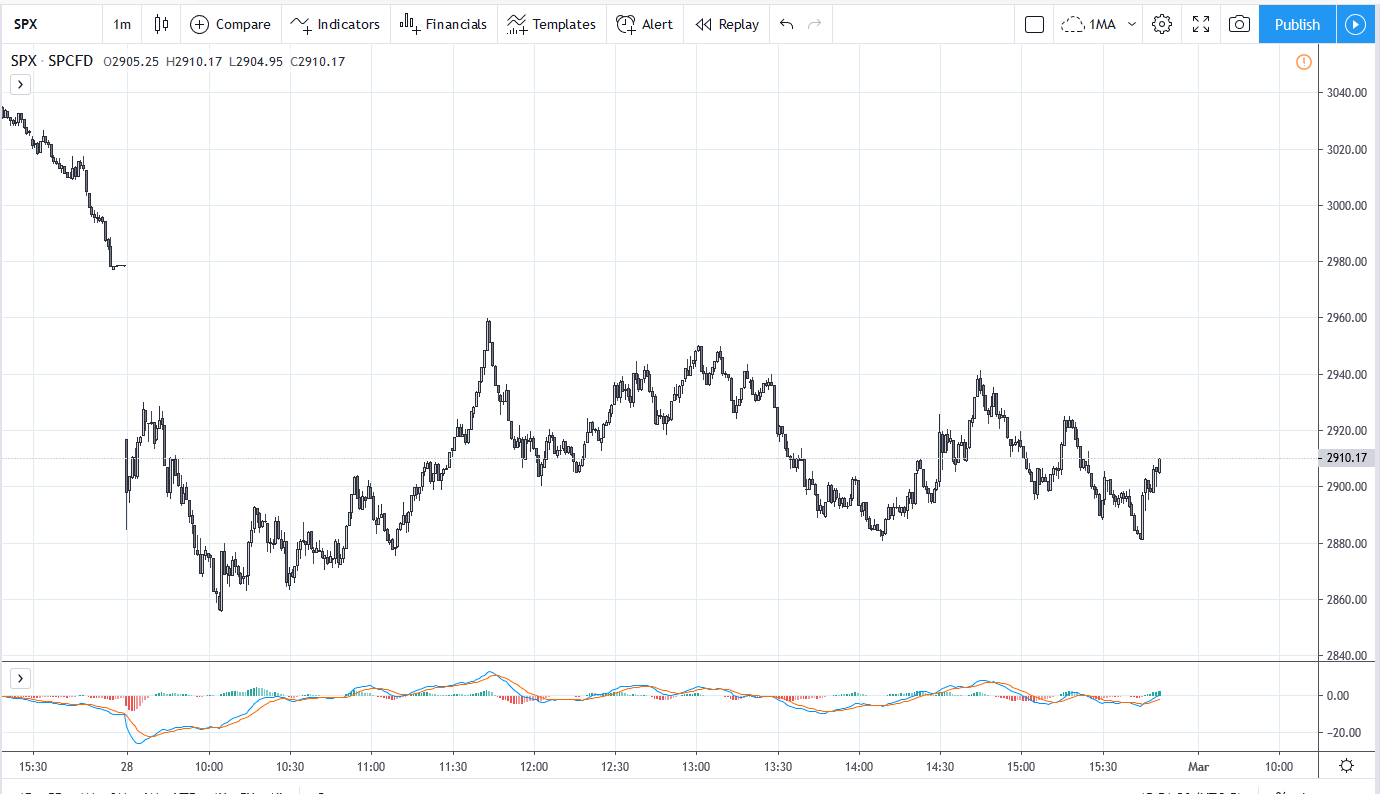The width and height of the screenshot is (1380, 794).
Task: Click the SPX · SPCFD legend title
Action: tap(52, 61)
